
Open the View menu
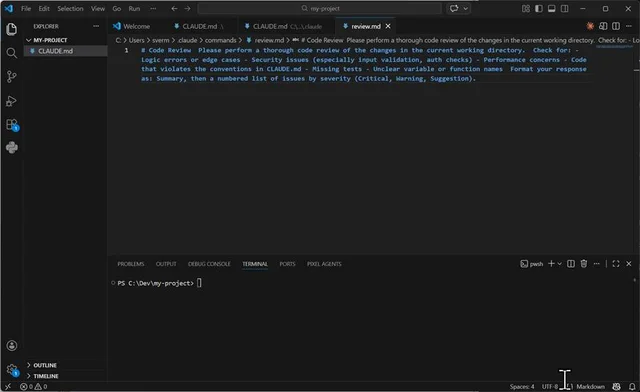click(x=98, y=9)
